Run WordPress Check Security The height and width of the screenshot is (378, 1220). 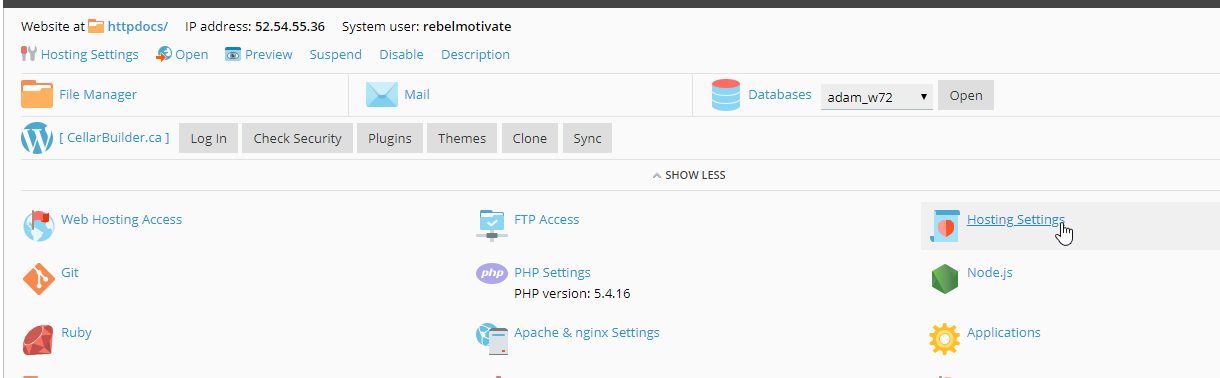[298, 139]
